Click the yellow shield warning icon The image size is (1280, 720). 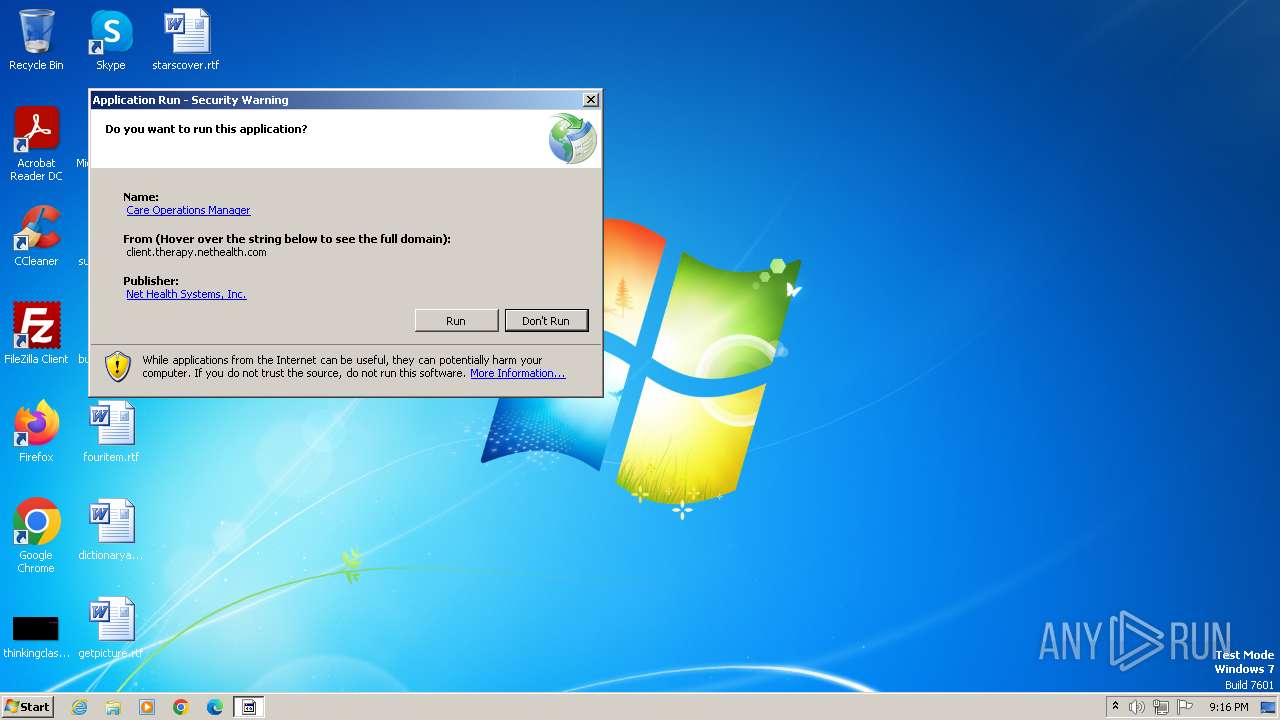(118, 366)
